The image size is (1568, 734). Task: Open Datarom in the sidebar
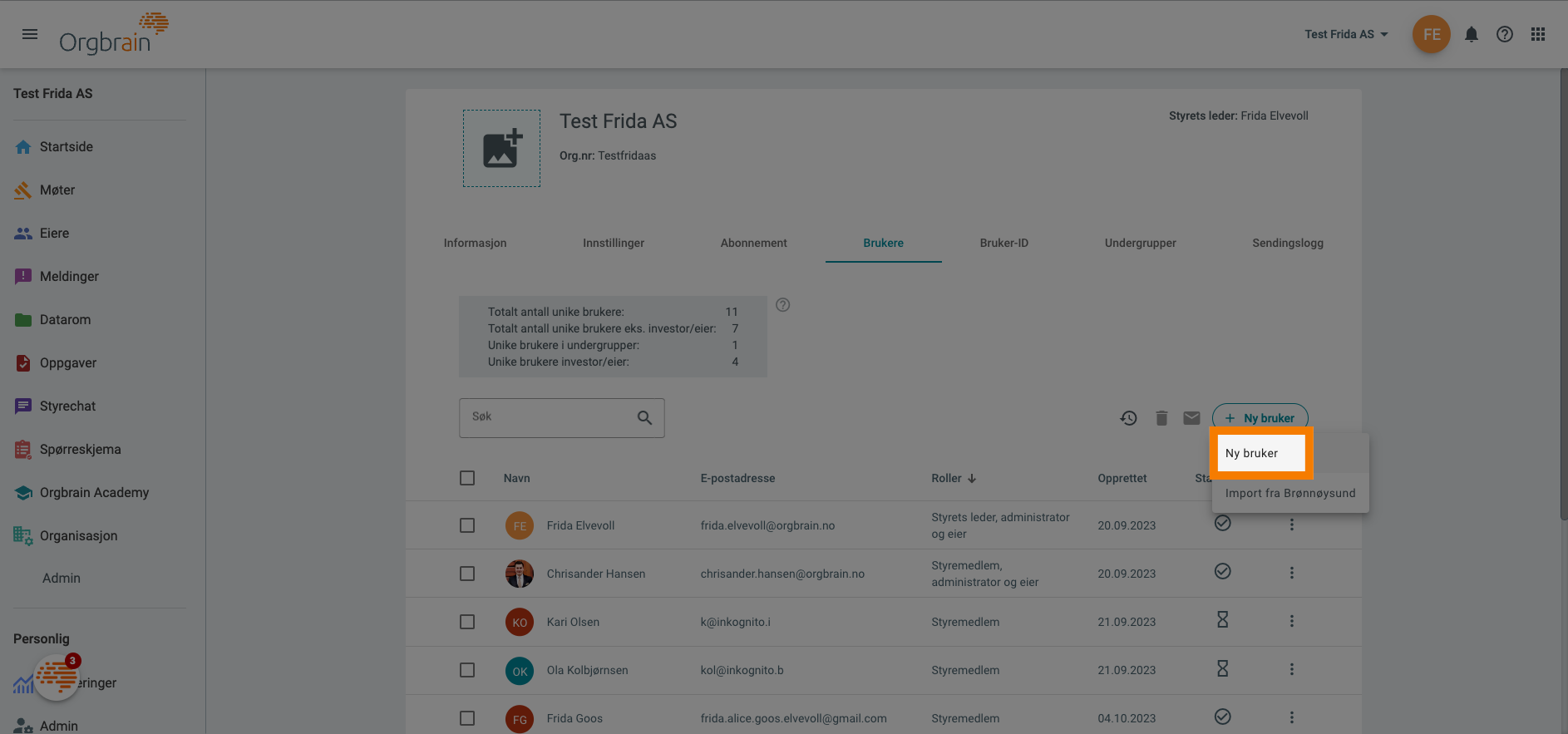tap(65, 319)
